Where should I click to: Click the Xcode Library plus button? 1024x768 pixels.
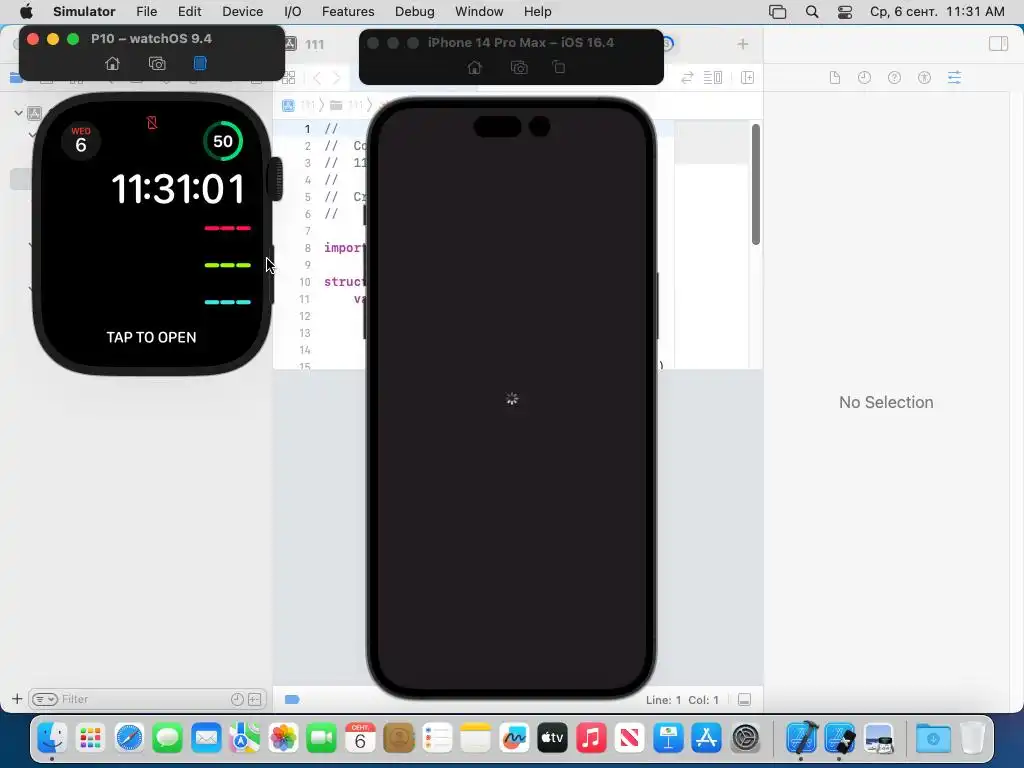743,44
